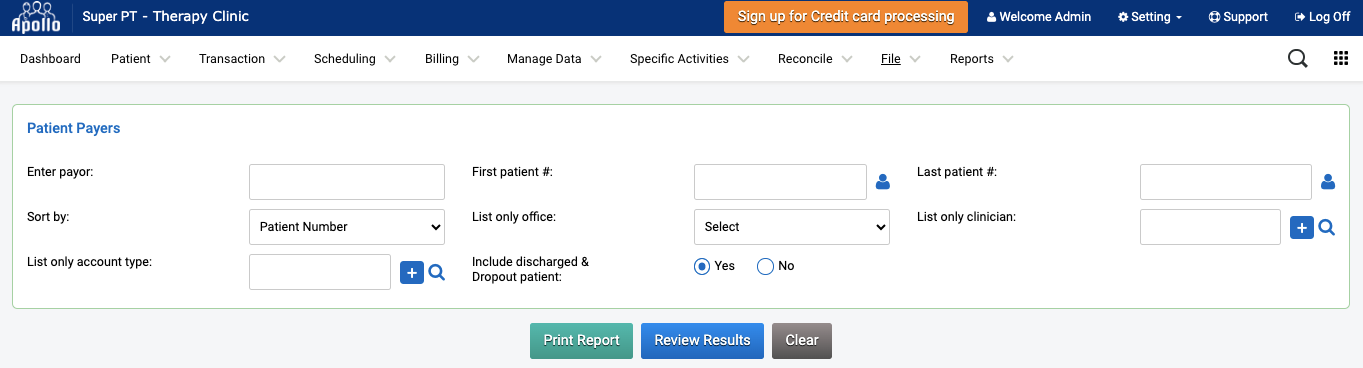This screenshot has height=368, width=1363.
Task: Open the List only office dropdown
Action: 792,227
